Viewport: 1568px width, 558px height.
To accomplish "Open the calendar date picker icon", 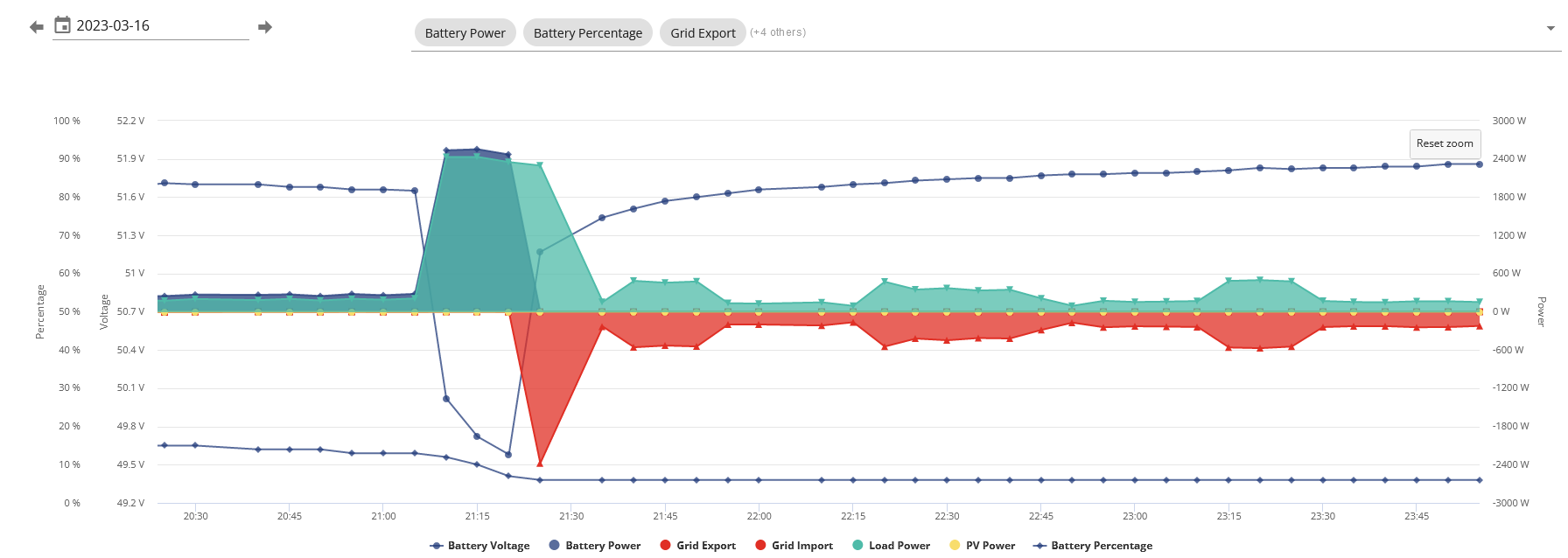I will pyautogui.click(x=62, y=25).
